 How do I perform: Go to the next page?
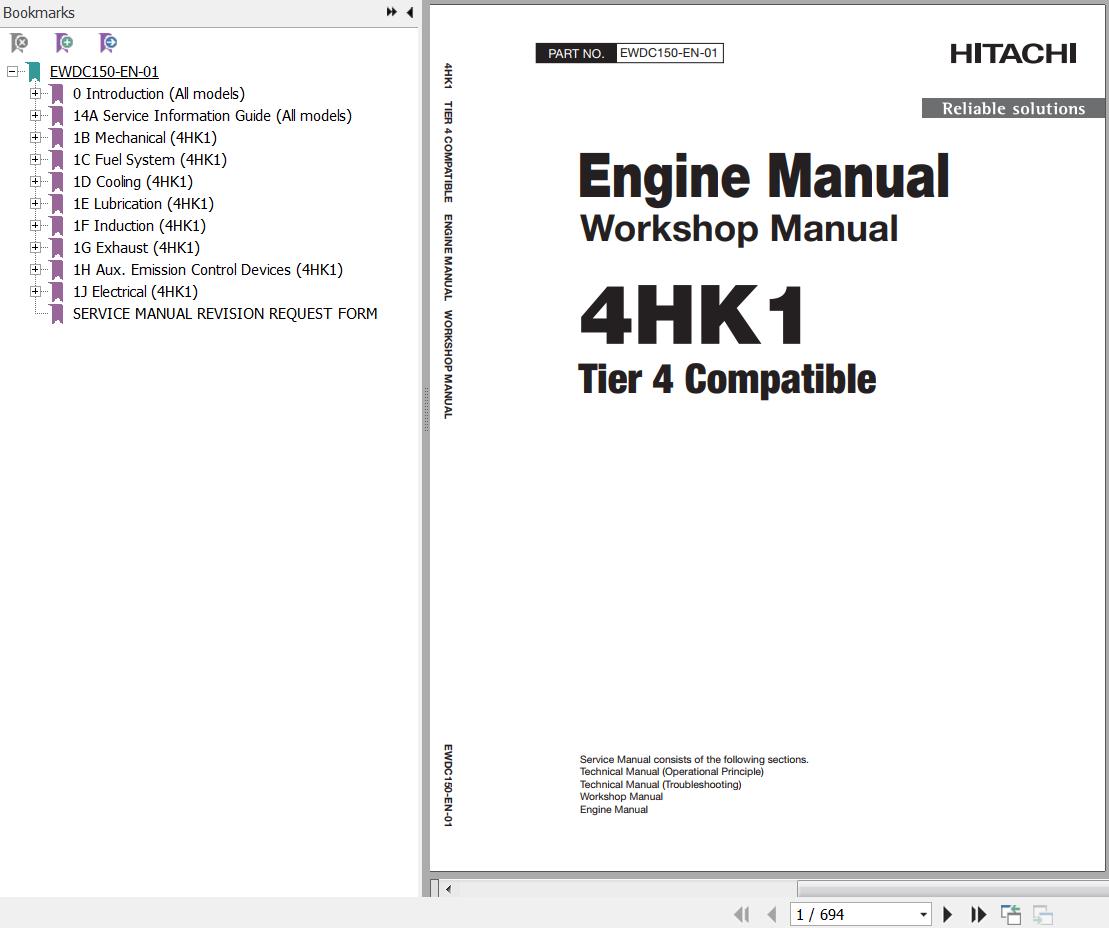point(948,915)
